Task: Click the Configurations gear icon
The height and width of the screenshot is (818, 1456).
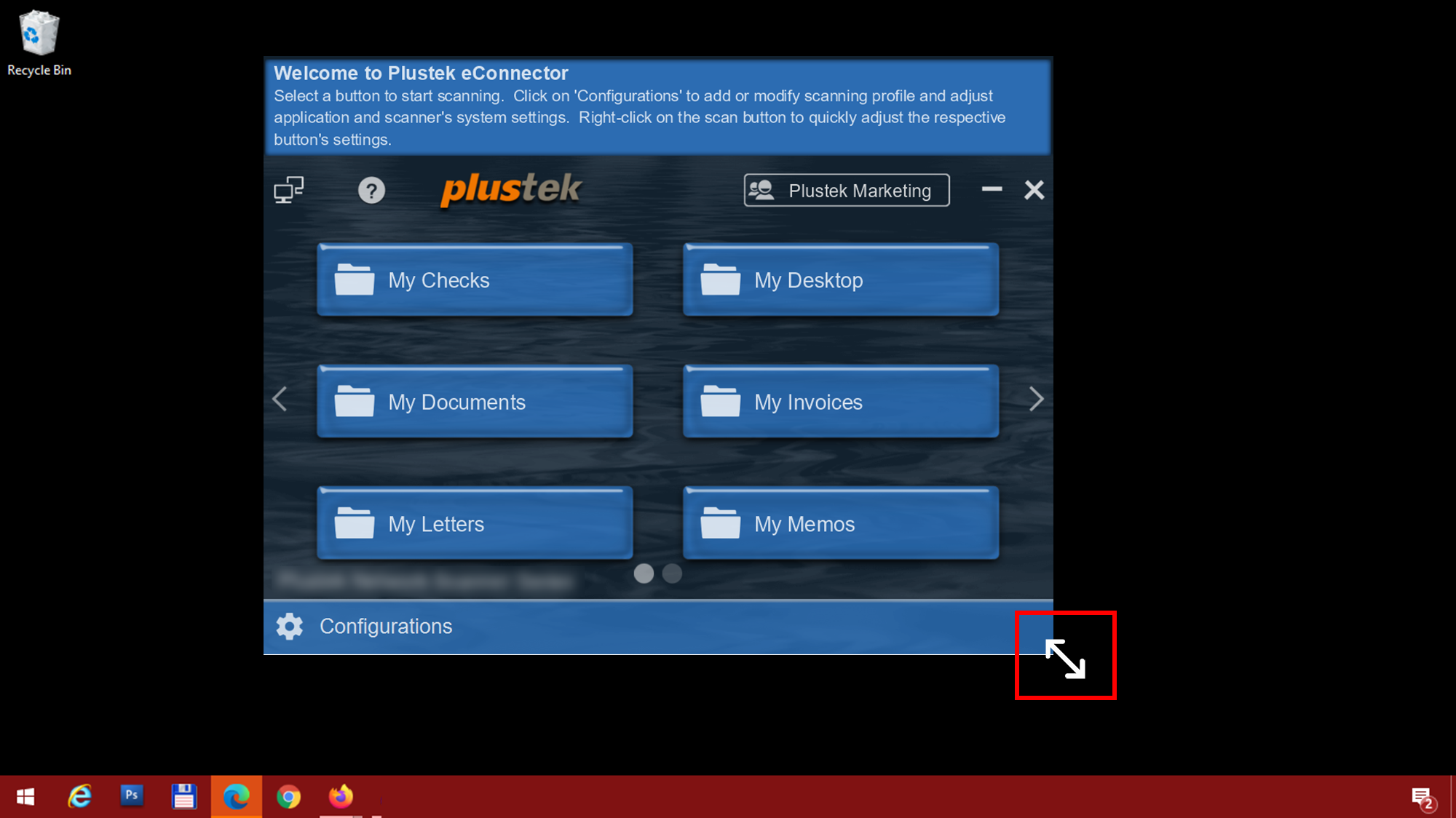Action: coord(290,626)
